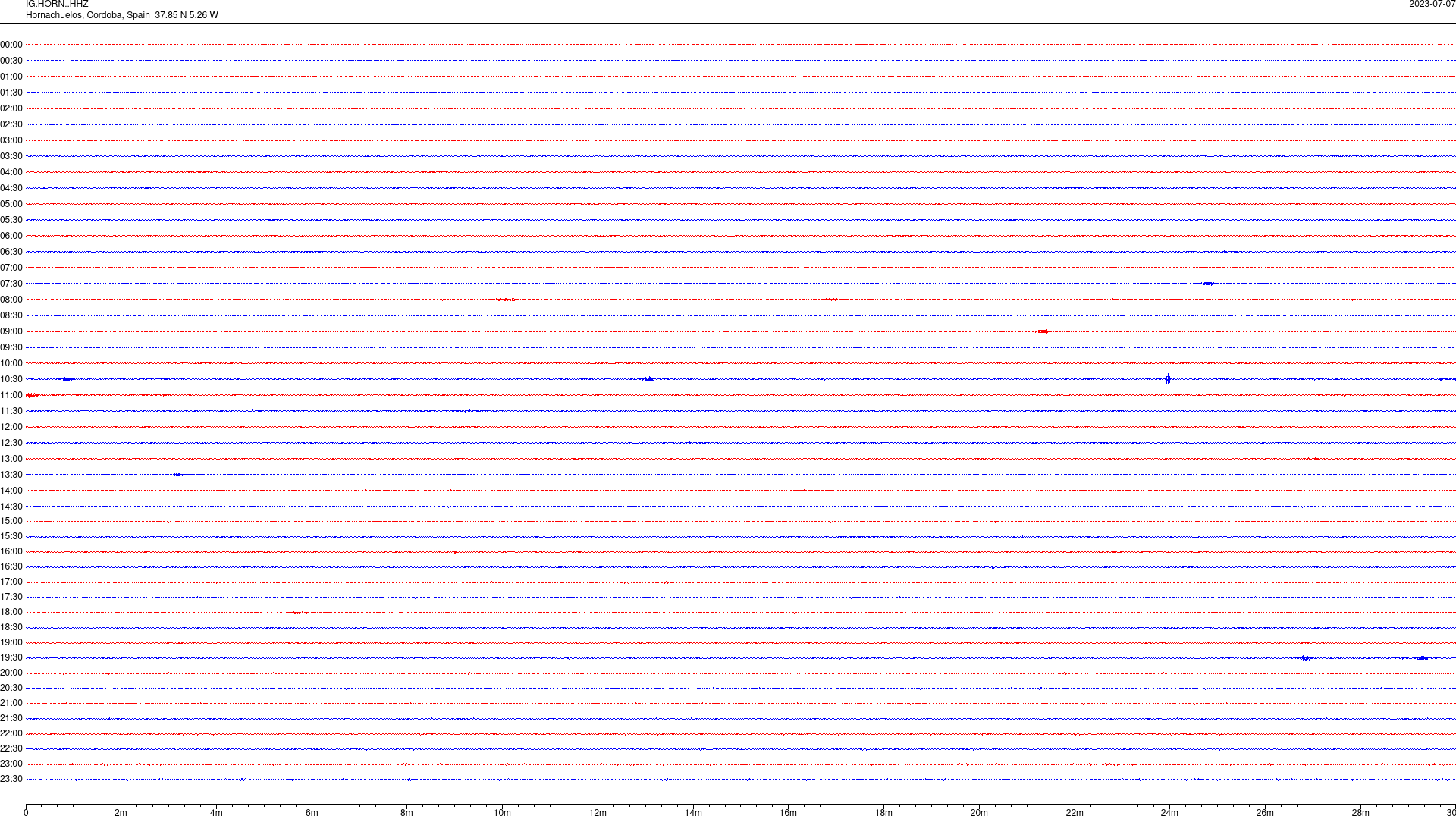Click the blue burst near 25m on 07:30 trace
1456x819 pixels.
coord(1208,284)
